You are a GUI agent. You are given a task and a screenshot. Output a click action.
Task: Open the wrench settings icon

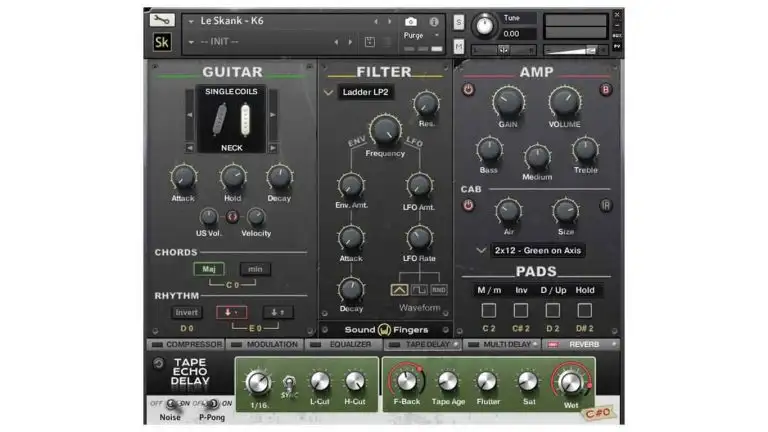pos(162,20)
